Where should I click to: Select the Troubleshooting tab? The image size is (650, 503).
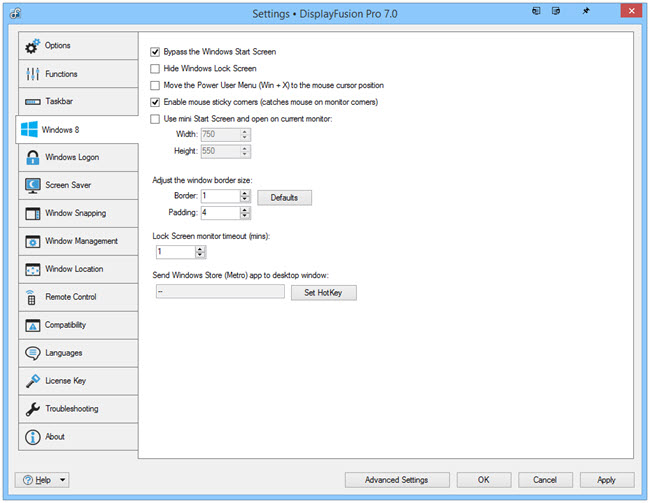coord(78,409)
